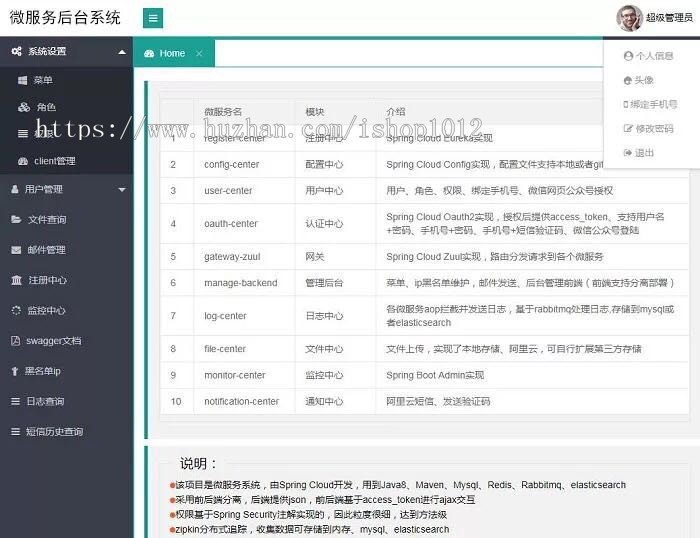Close the Home tab with the X
Viewport: 700px width, 538px height.
point(199,54)
